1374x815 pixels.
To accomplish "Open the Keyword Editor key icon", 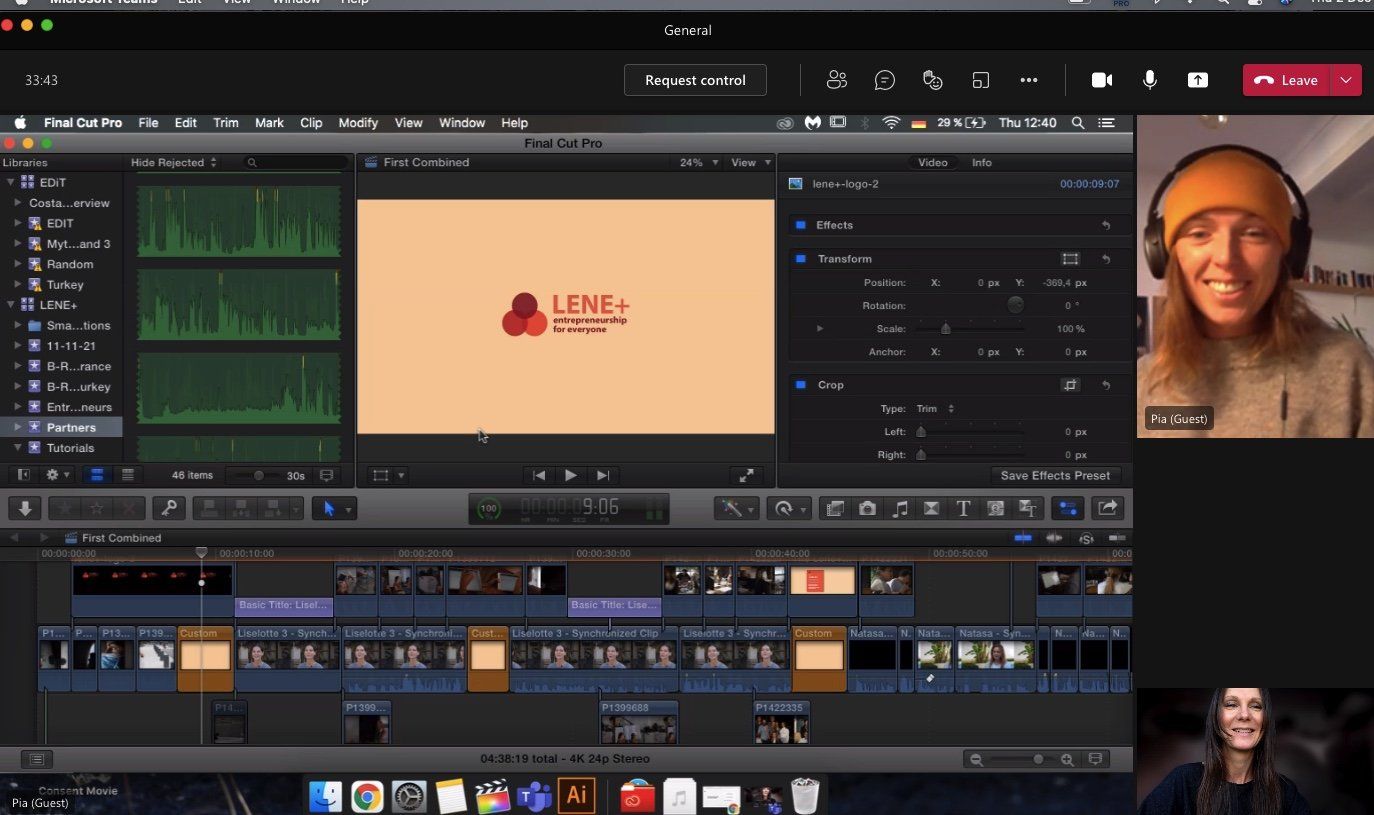I will [169, 509].
